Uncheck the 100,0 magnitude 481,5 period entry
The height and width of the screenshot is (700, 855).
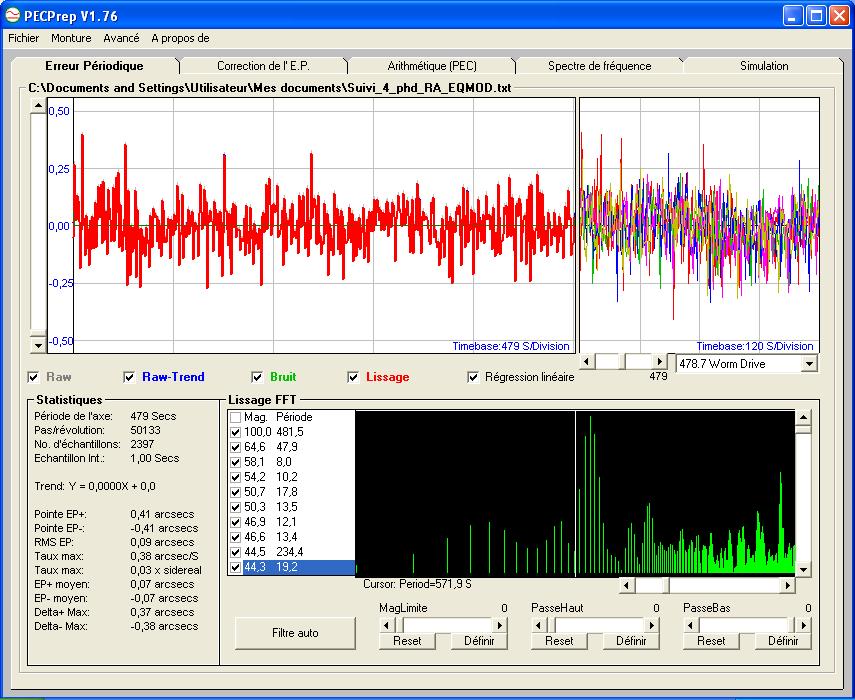pos(235,432)
